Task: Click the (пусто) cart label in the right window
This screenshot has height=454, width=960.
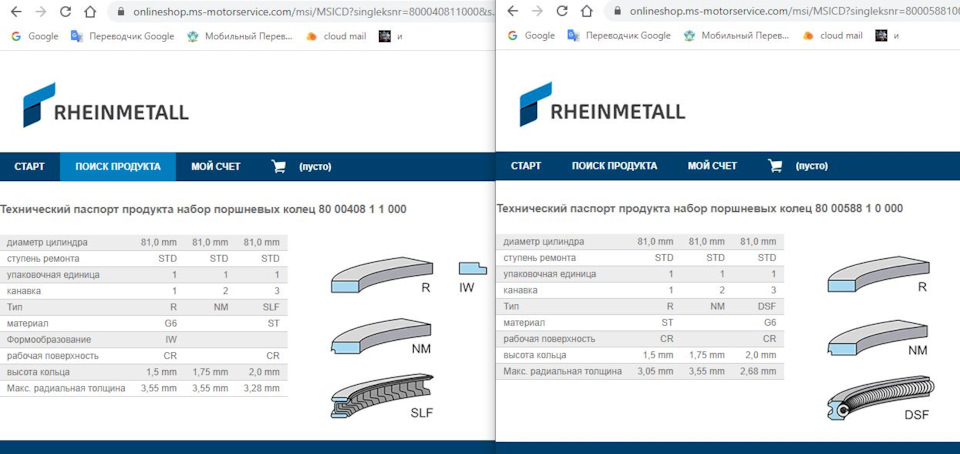Action: (812, 166)
